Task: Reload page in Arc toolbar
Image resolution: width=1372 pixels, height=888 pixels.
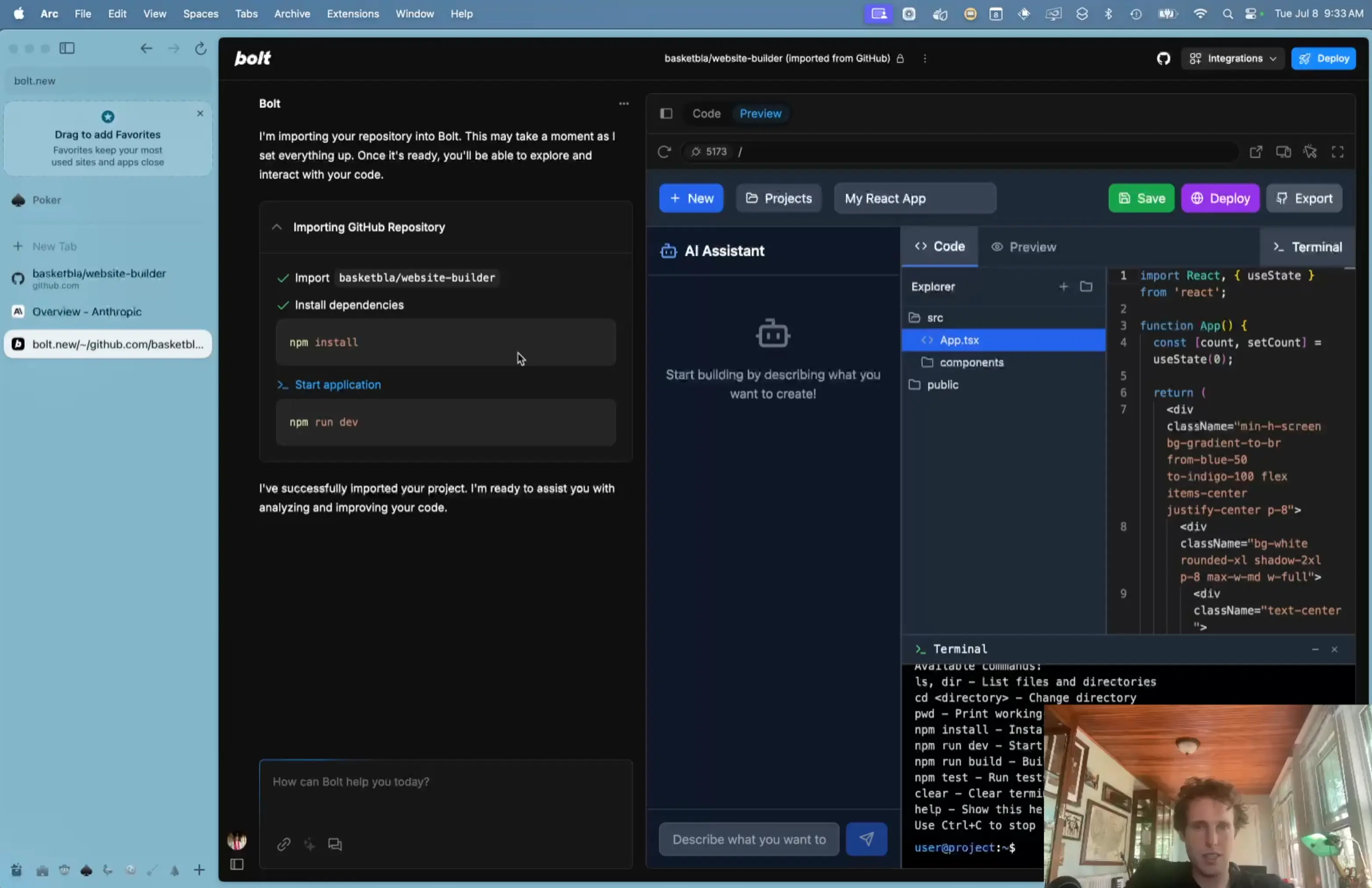Action: (201, 48)
